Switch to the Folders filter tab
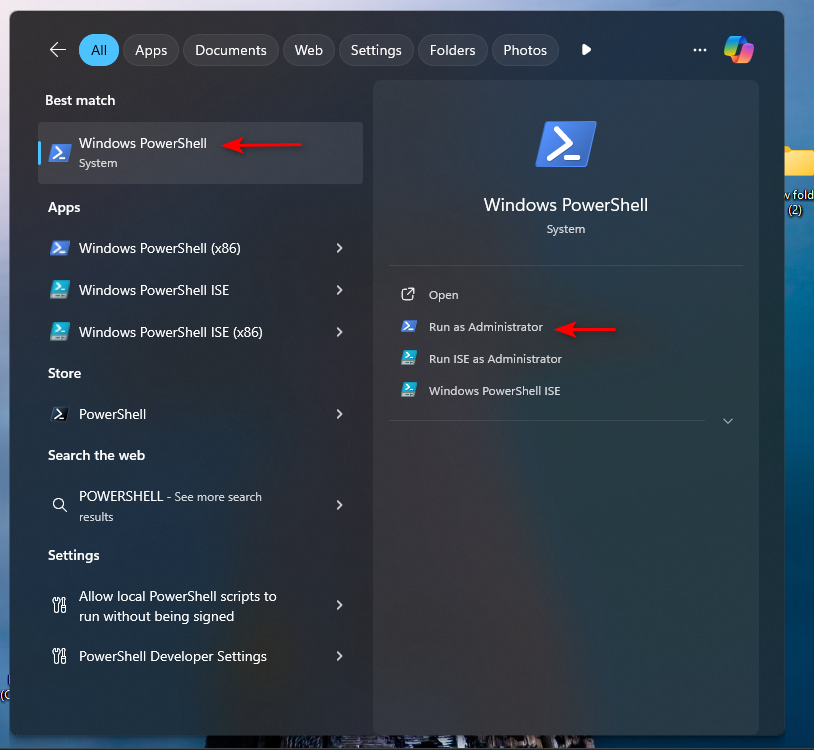814x750 pixels. pyautogui.click(x=452, y=50)
